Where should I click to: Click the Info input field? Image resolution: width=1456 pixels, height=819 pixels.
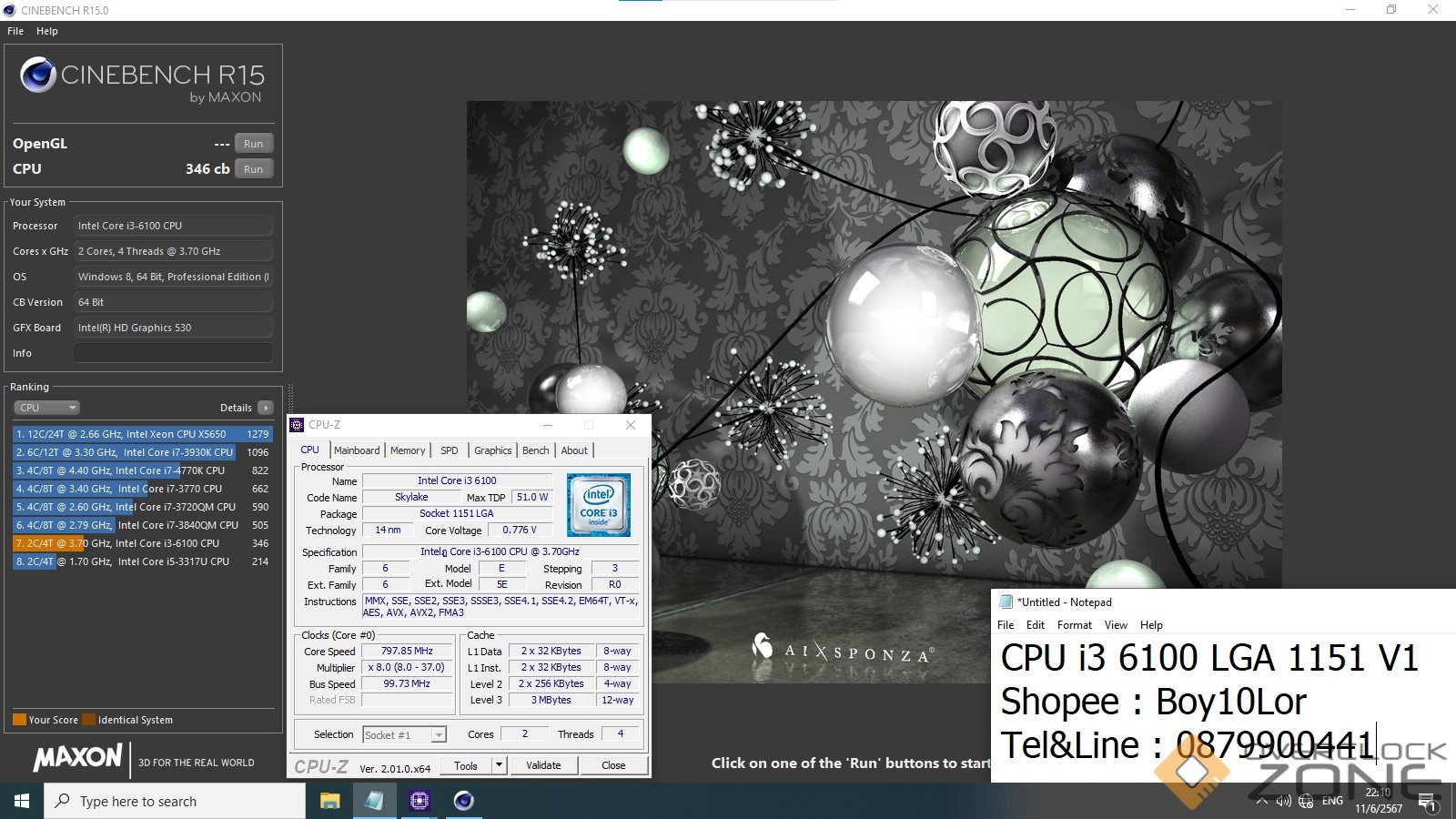tap(173, 353)
